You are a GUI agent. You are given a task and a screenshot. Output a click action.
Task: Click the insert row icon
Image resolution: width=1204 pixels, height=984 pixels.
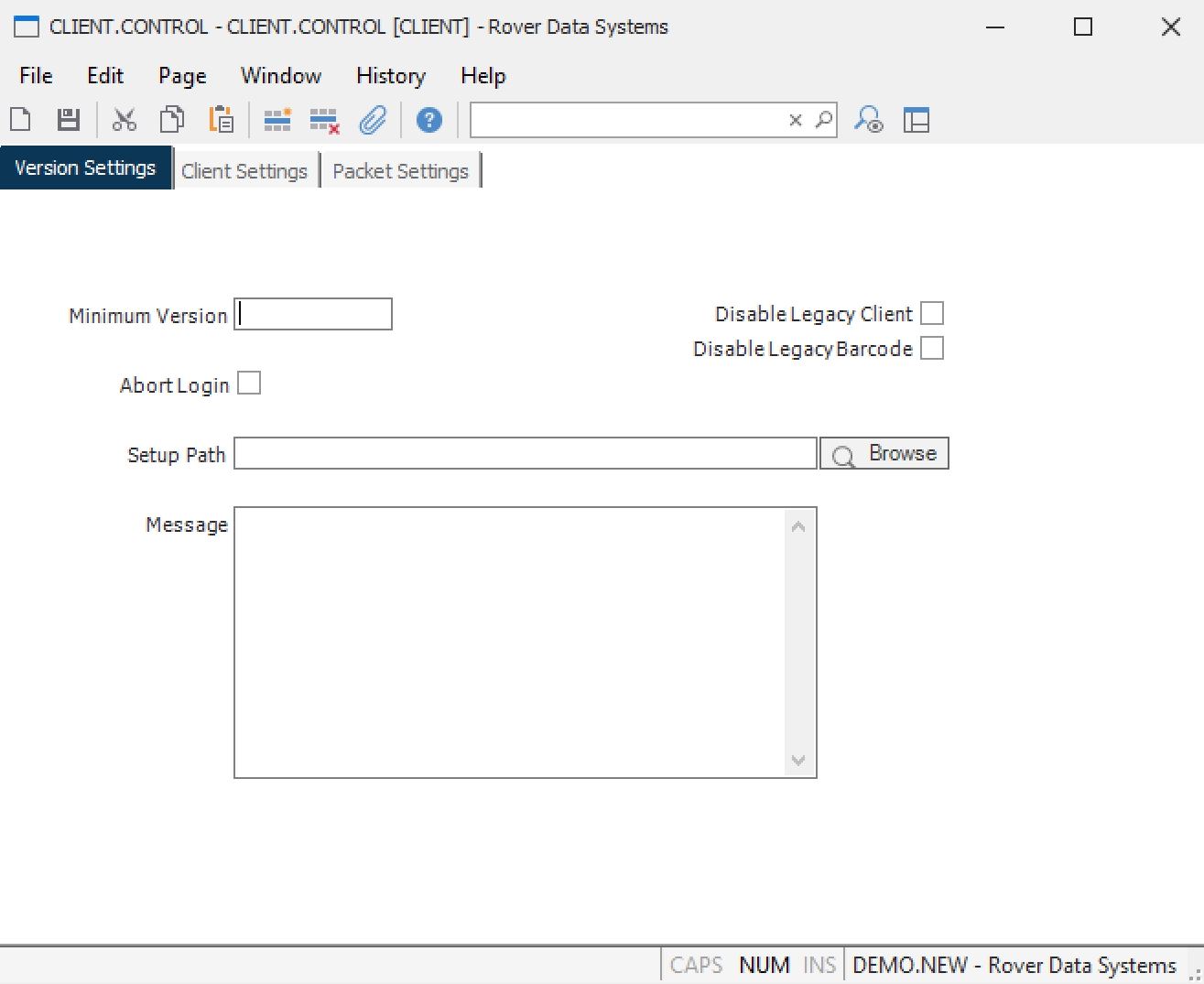277,120
